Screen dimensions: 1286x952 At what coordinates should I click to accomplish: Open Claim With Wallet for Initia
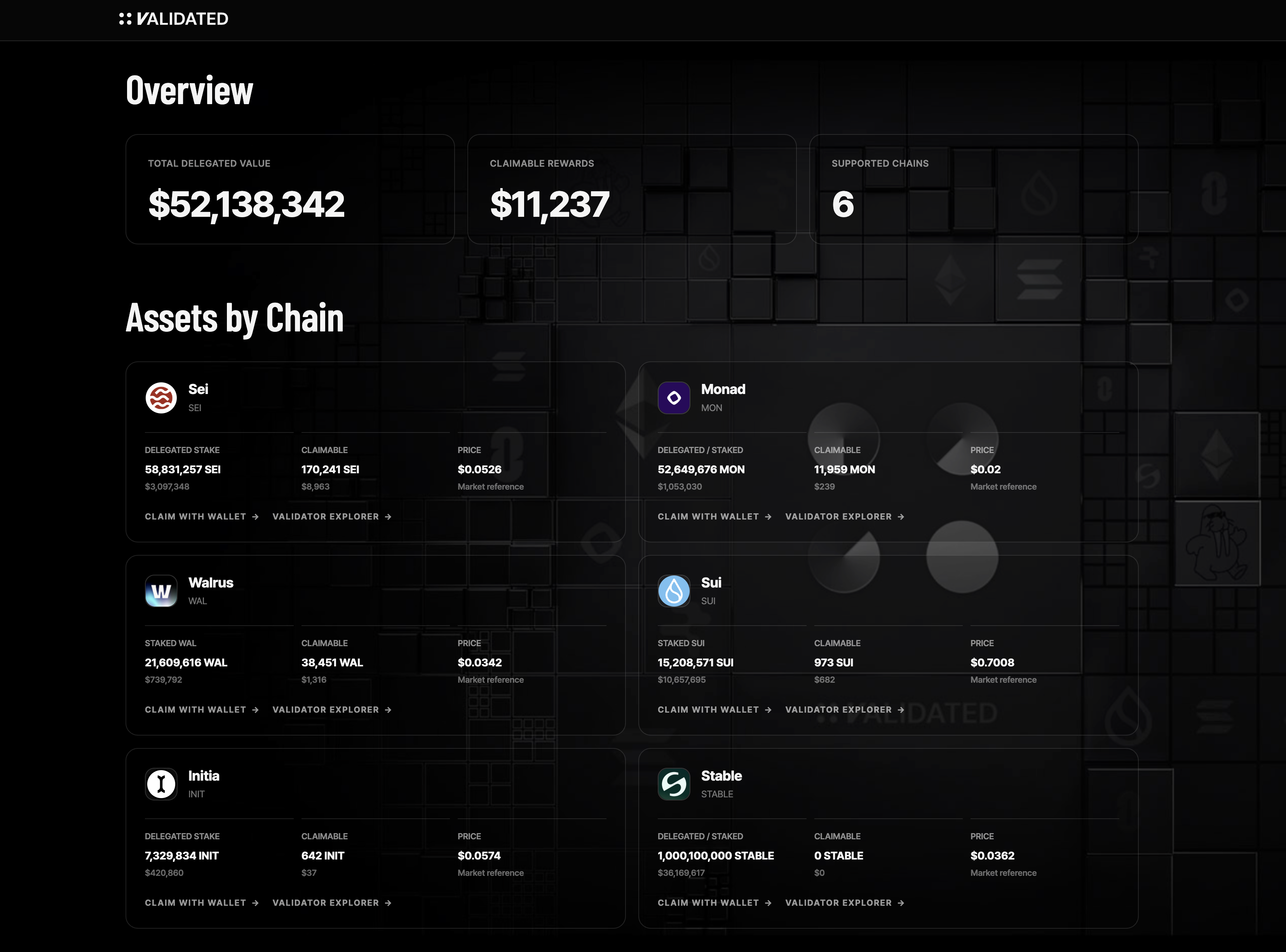(202, 902)
